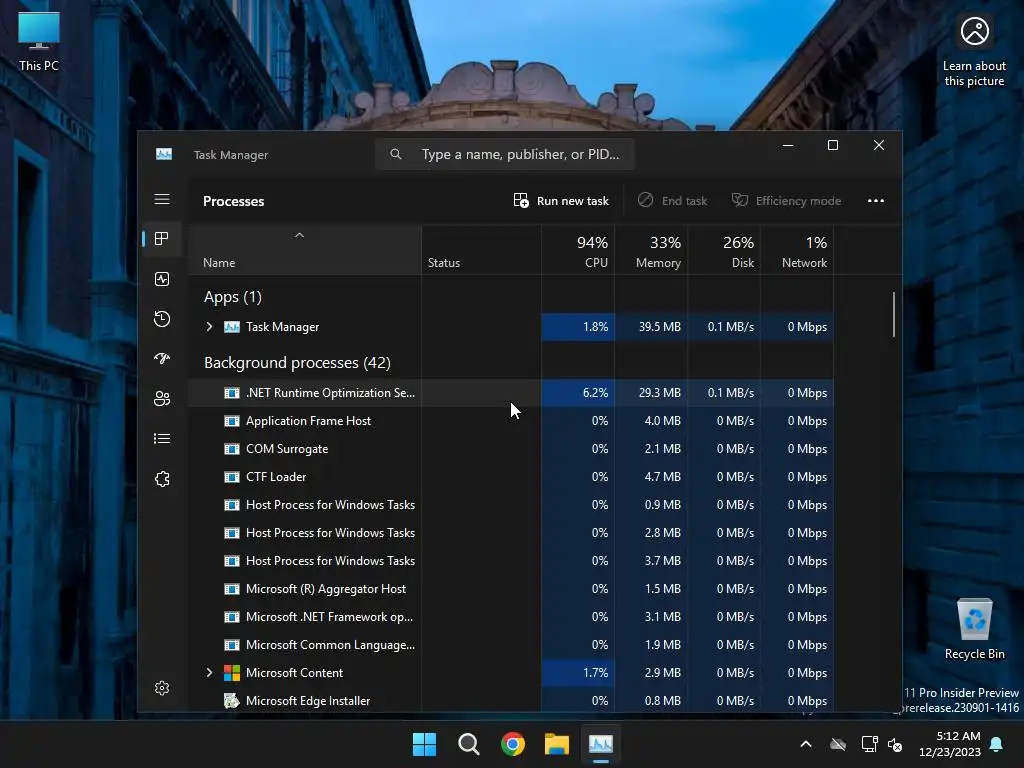The height and width of the screenshot is (768, 1024).
Task: Open the notification bell icon
Action: [997, 744]
